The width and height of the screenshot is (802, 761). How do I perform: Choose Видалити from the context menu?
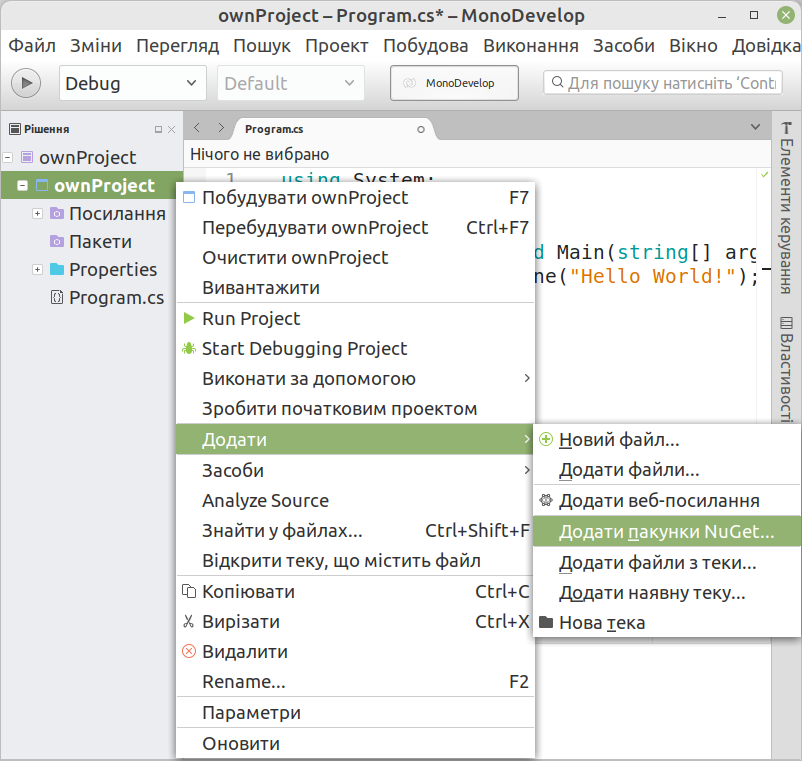pyautogui.click(x=355, y=652)
